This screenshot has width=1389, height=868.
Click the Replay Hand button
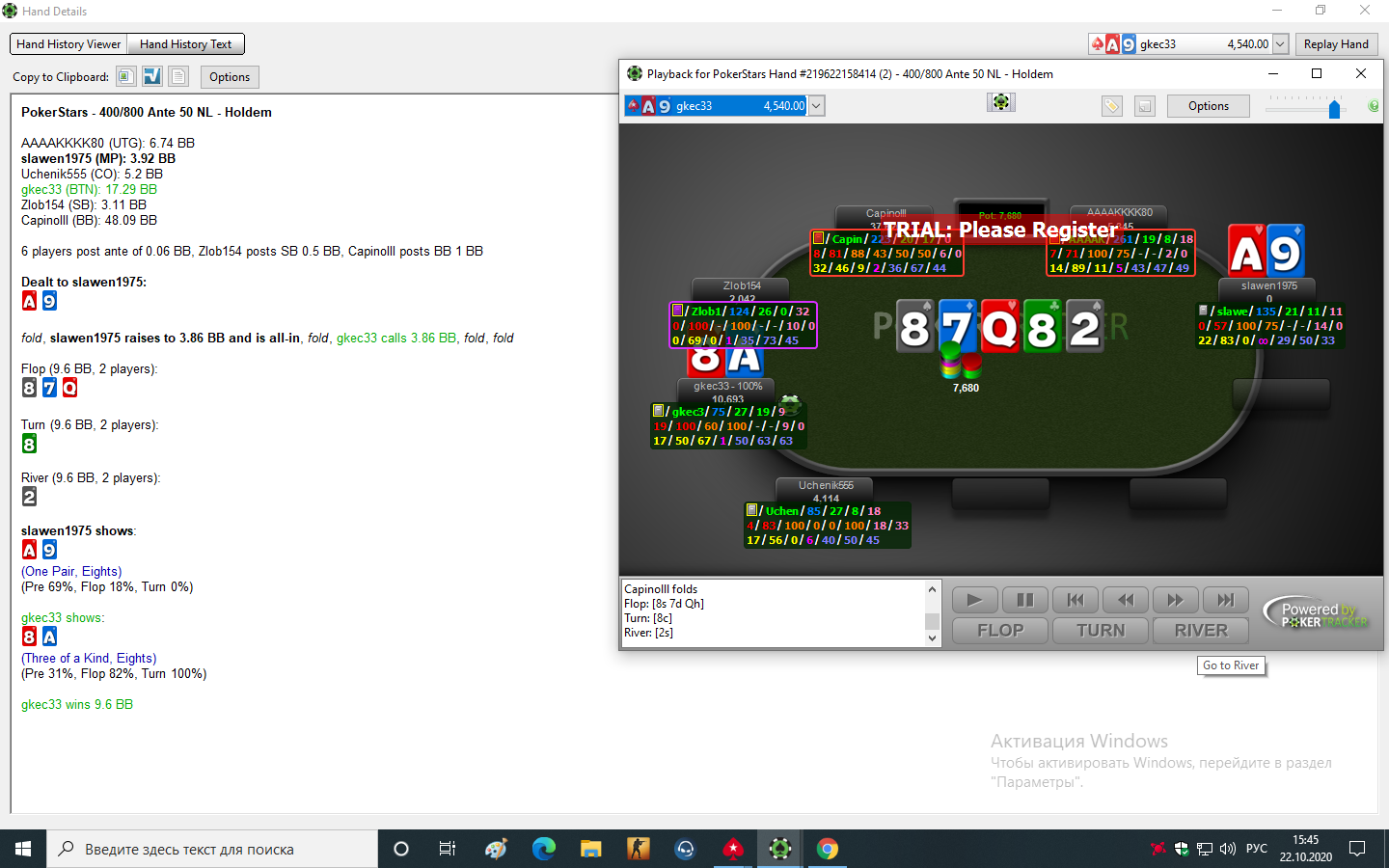point(1336,44)
